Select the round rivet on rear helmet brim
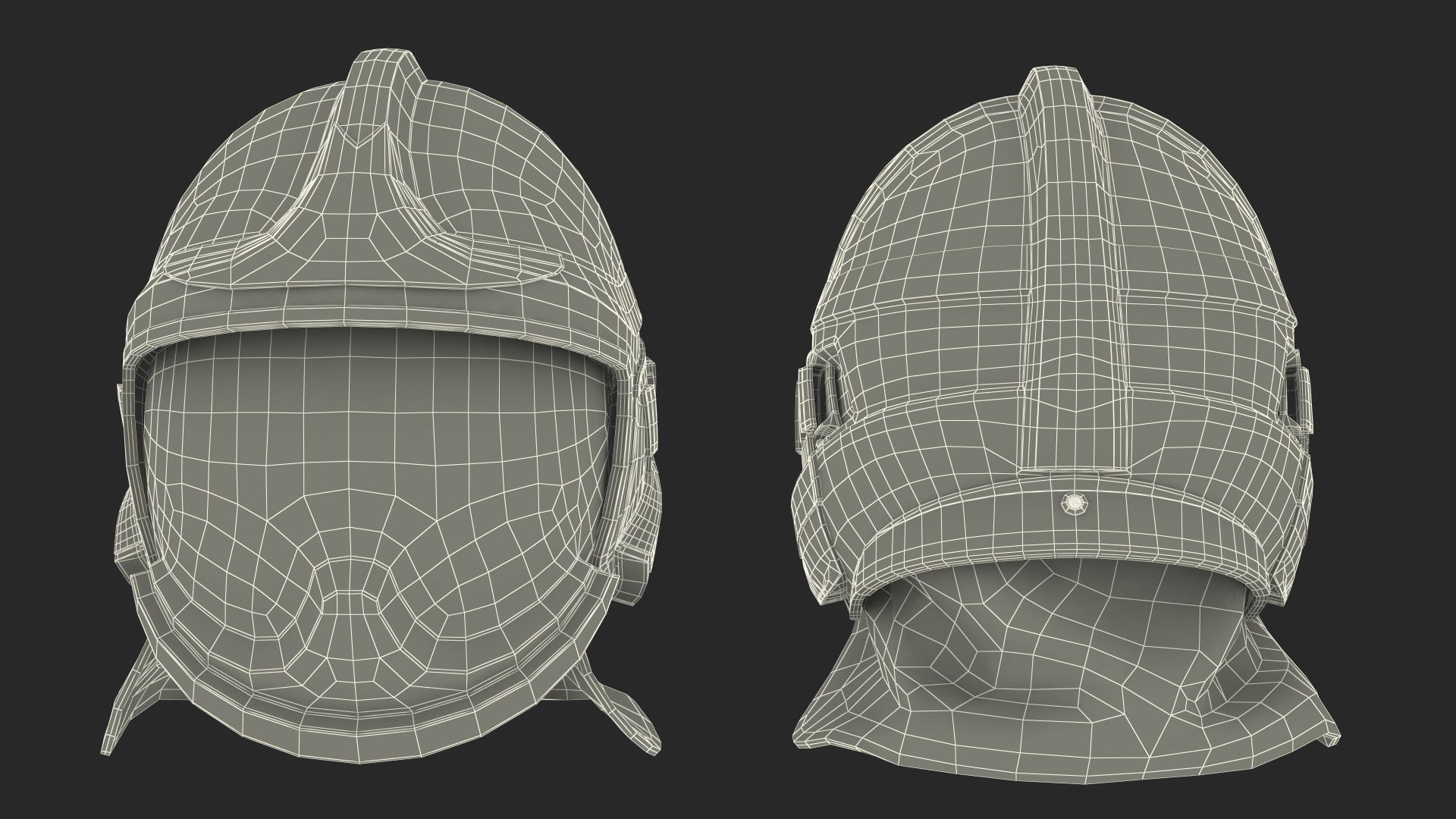Screen dimensions: 1456x819 pyautogui.click(x=1074, y=502)
